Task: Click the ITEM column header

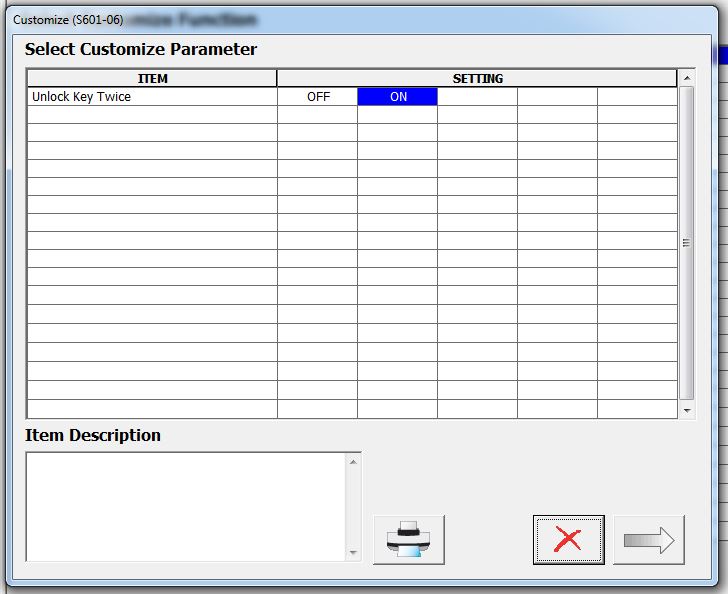Action: (152, 78)
